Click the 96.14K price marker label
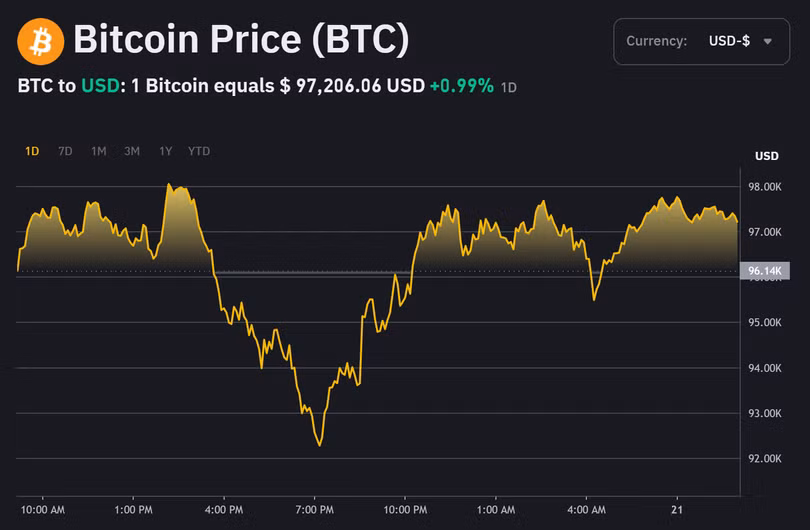Screen dimensions: 810x530 tap(765, 271)
